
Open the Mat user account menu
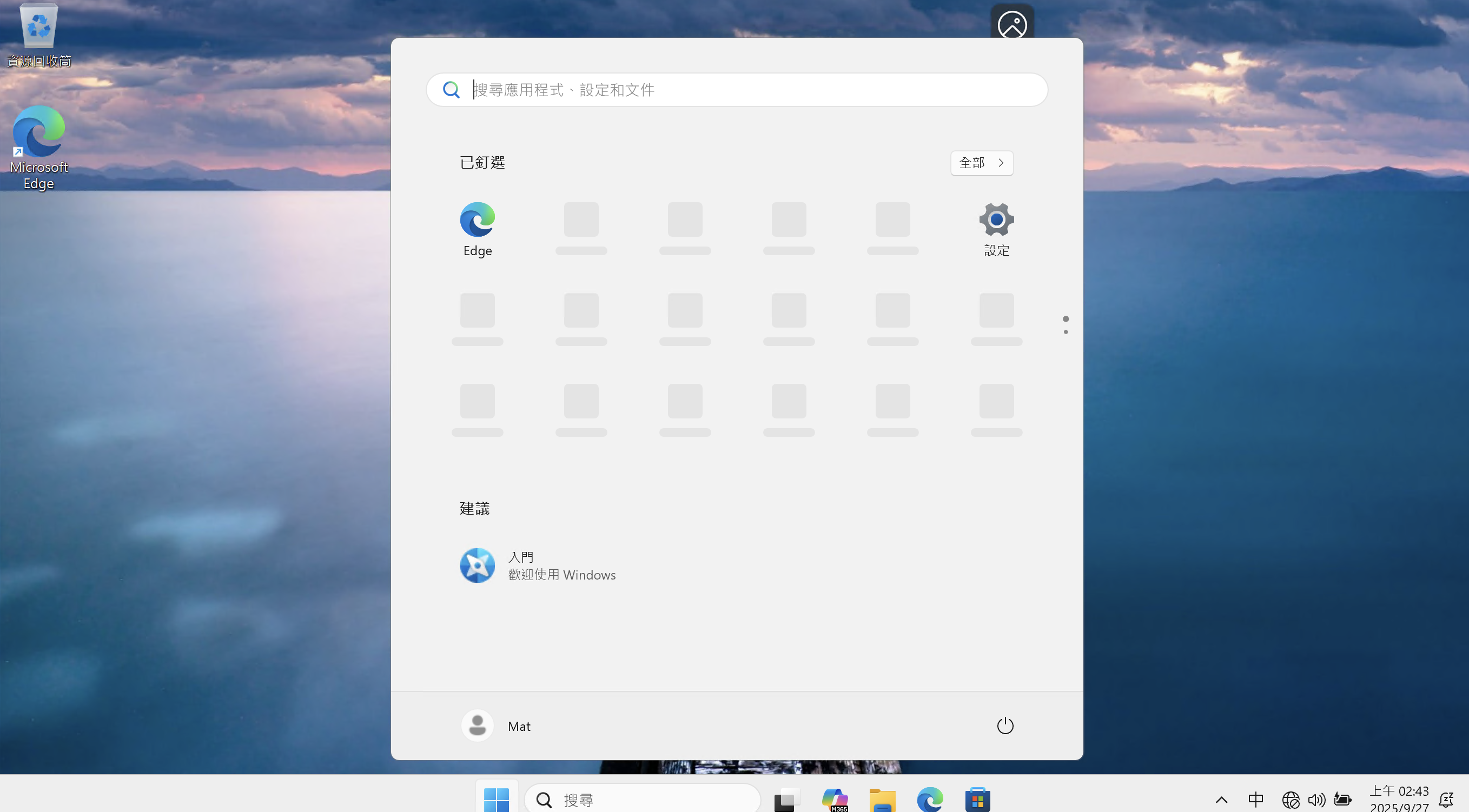pos(496,726)
